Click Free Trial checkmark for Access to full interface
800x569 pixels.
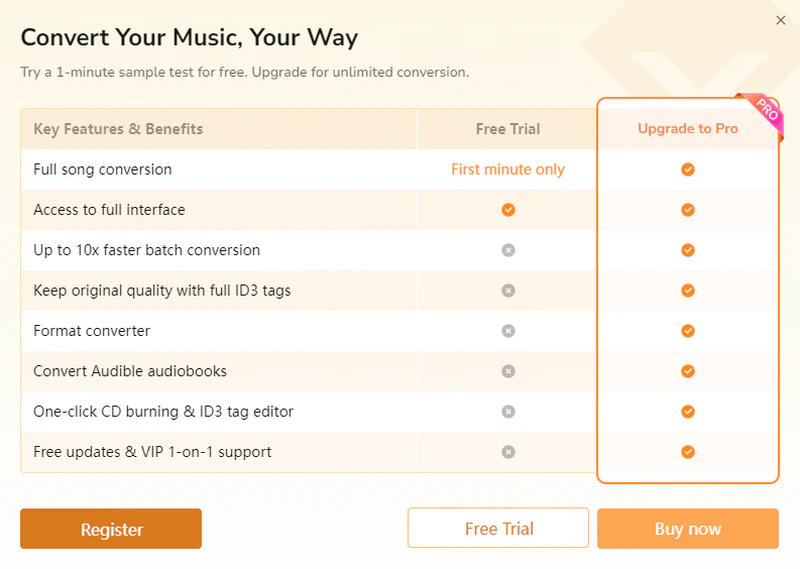coord(508,210)
